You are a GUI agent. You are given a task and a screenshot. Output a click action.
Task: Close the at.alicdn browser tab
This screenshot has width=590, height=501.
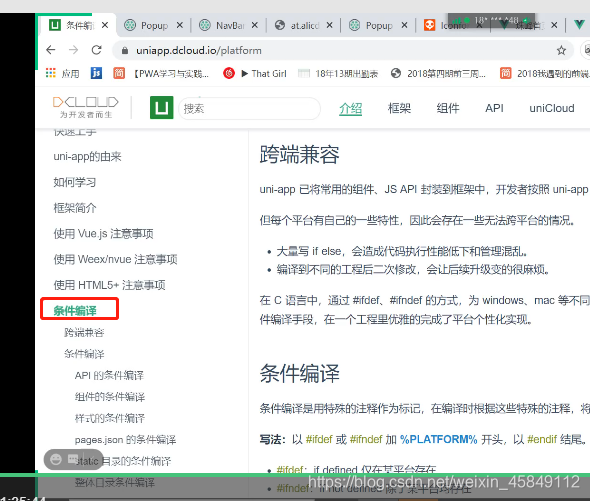click(330, 25)
